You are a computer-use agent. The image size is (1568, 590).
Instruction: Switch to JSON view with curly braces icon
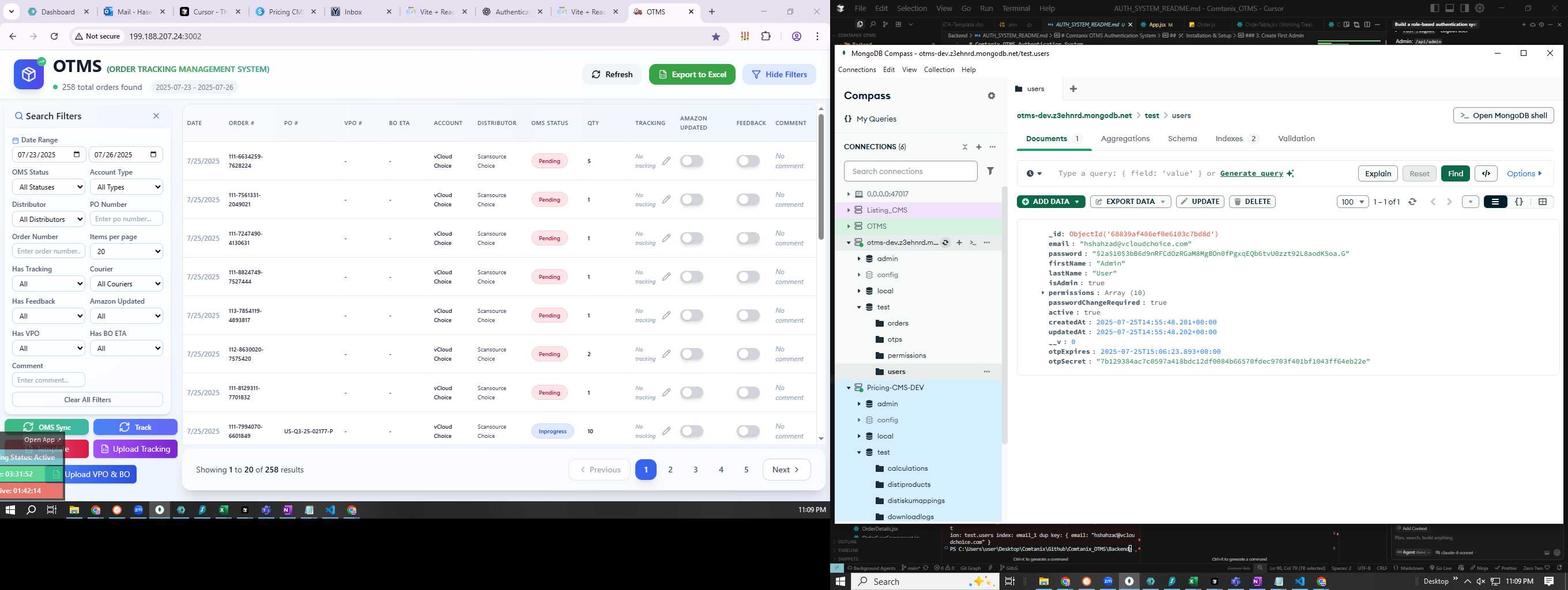(x=1518, y=202)
